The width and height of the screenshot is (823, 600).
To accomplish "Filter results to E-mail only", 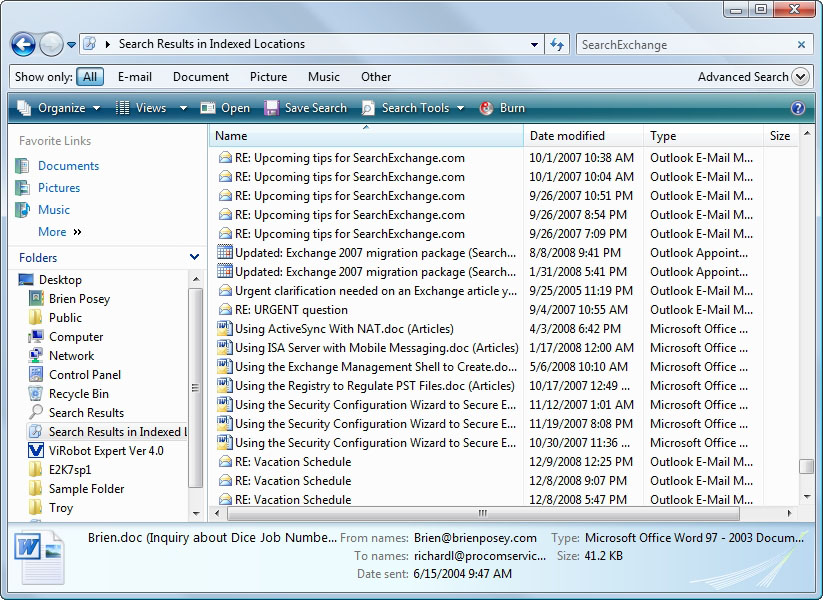I will 135,77.
